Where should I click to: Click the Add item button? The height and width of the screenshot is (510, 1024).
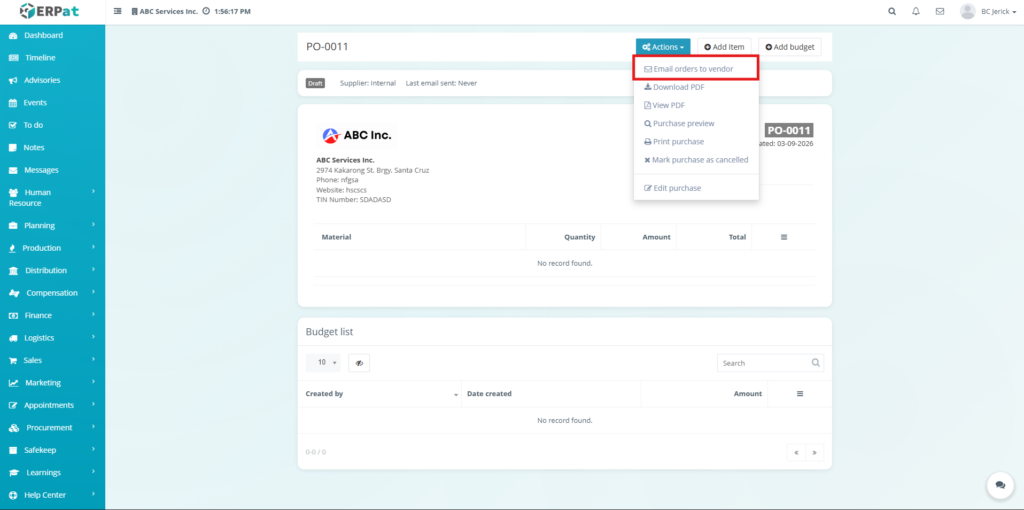point(724,47)
